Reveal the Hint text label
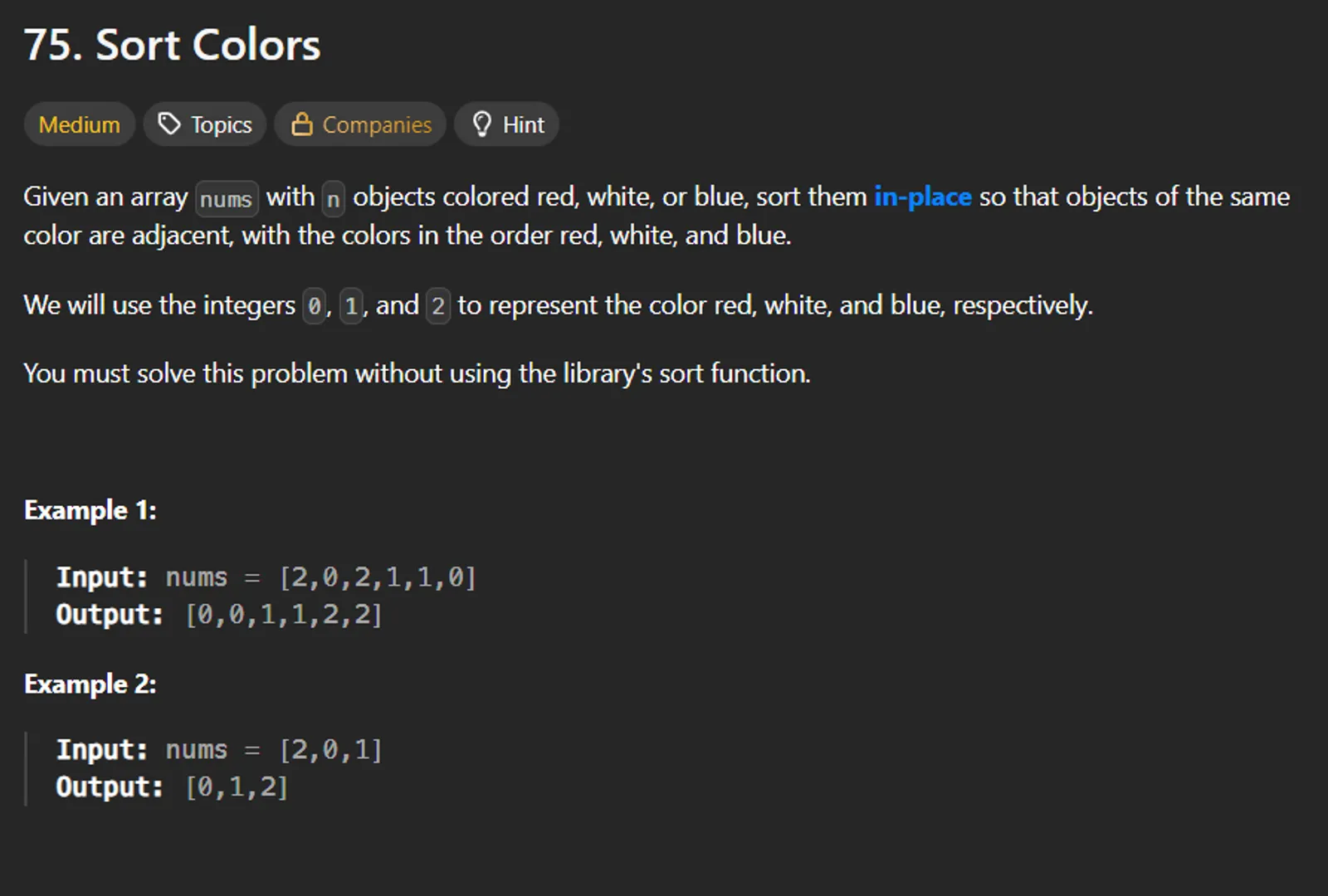The height and width of the screenshot is (896, 1328). pos(524,124)
